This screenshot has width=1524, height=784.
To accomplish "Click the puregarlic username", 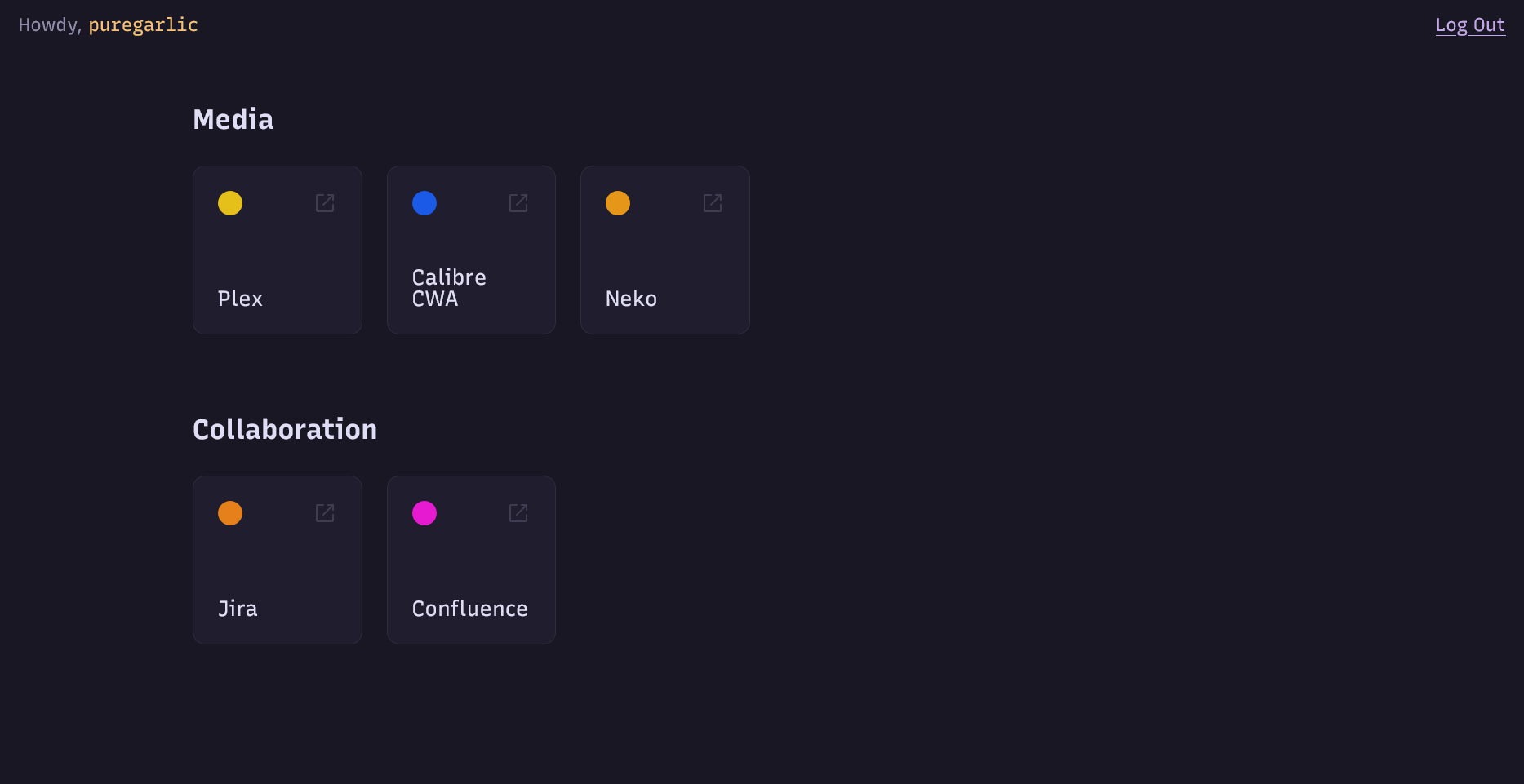I will coord(143,25).
